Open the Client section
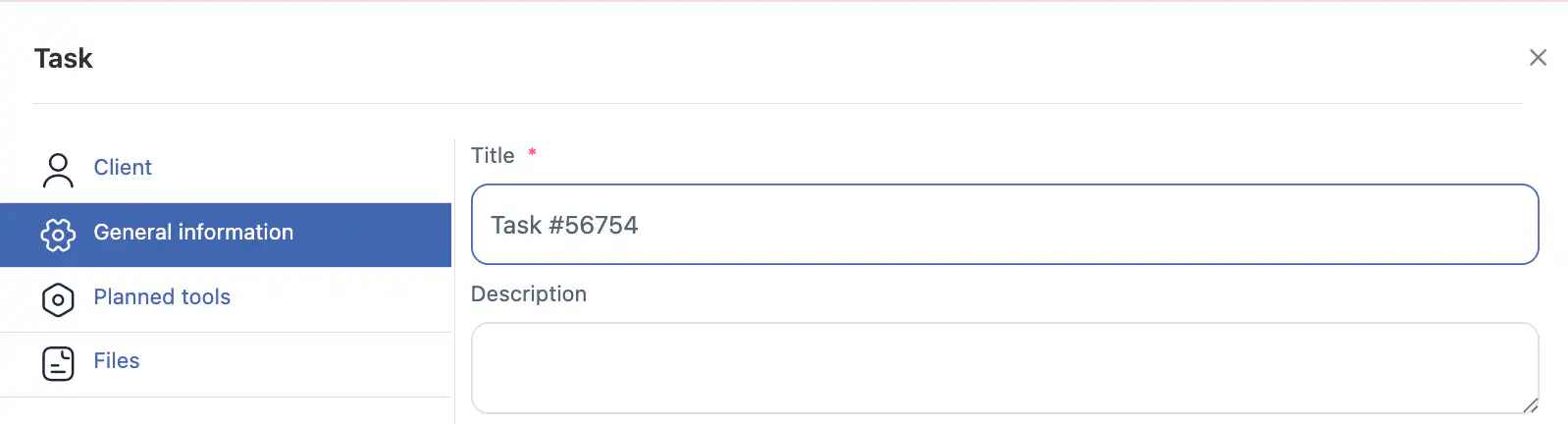 (x=123, y=168)
